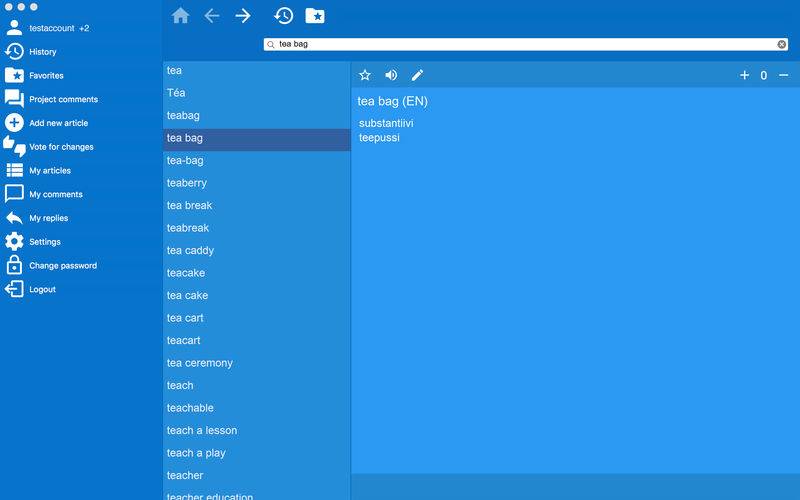
Task: Select highlighted "tea bag" entry in list
Action: point(257,138)
